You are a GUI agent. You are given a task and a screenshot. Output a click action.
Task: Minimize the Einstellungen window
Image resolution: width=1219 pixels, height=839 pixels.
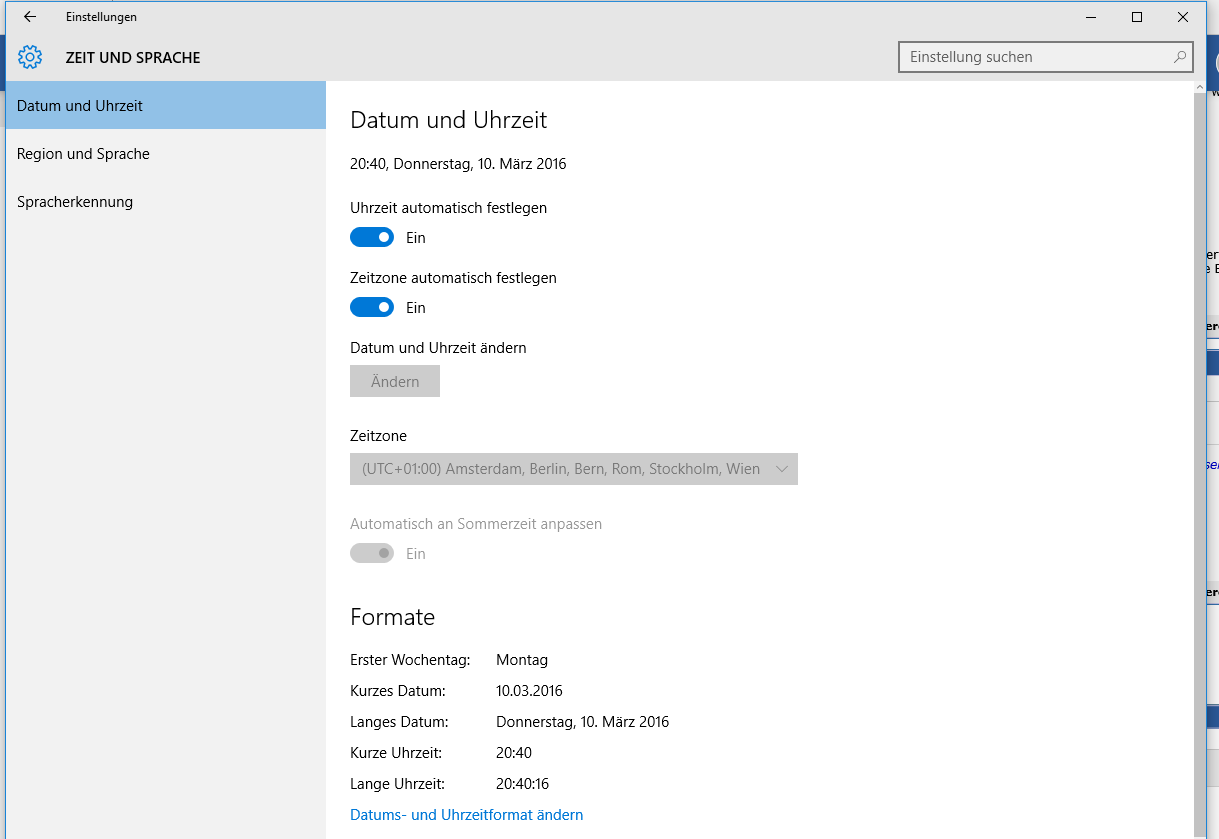pos(1090,17)
